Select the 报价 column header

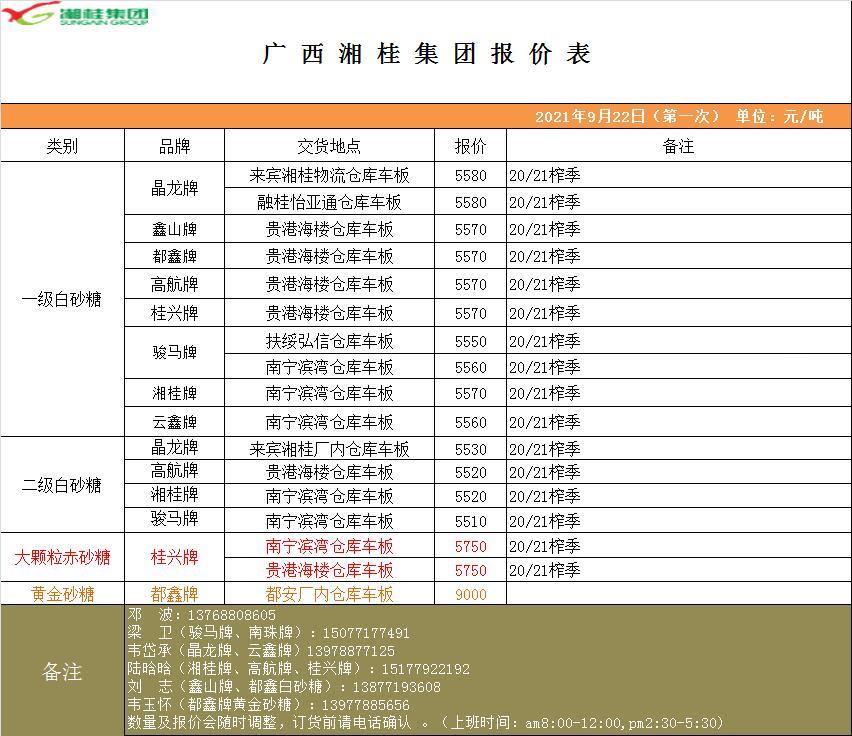point(470,146)
